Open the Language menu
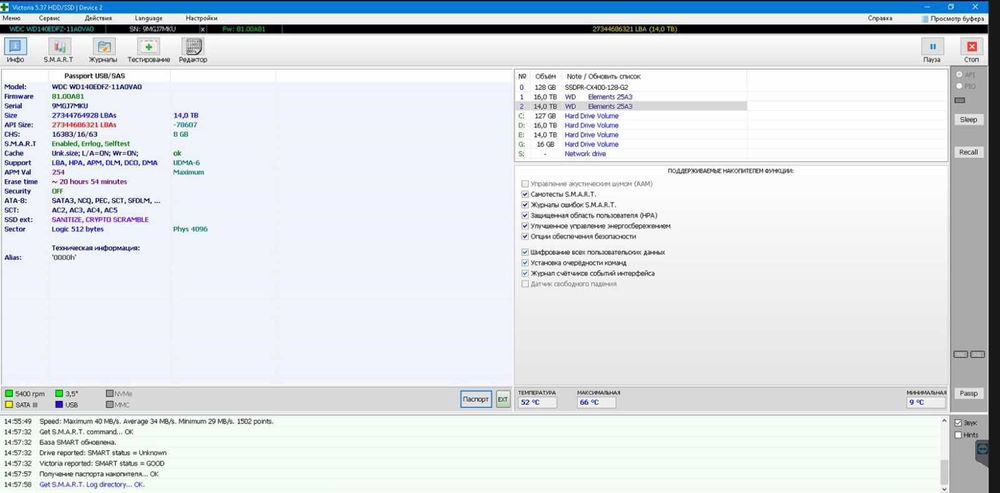This screenshot has width=1000, height=493. (149, 18)
